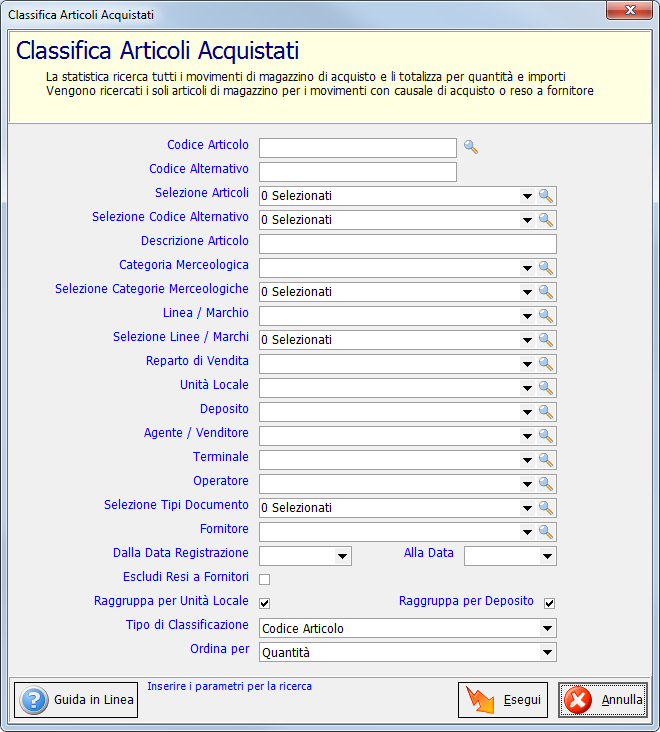
Task: Uncheck Raggruppa per Unità Locale
Action: (265, 603)
